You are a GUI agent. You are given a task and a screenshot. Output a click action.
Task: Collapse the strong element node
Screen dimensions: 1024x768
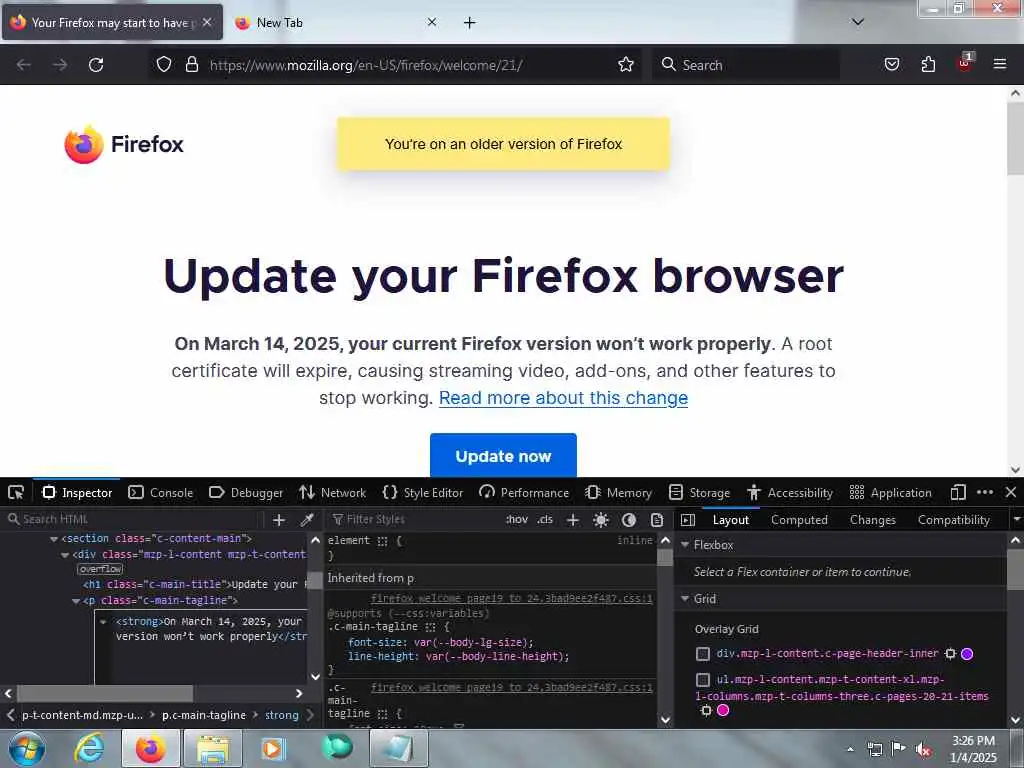click(x=103, y=622)
